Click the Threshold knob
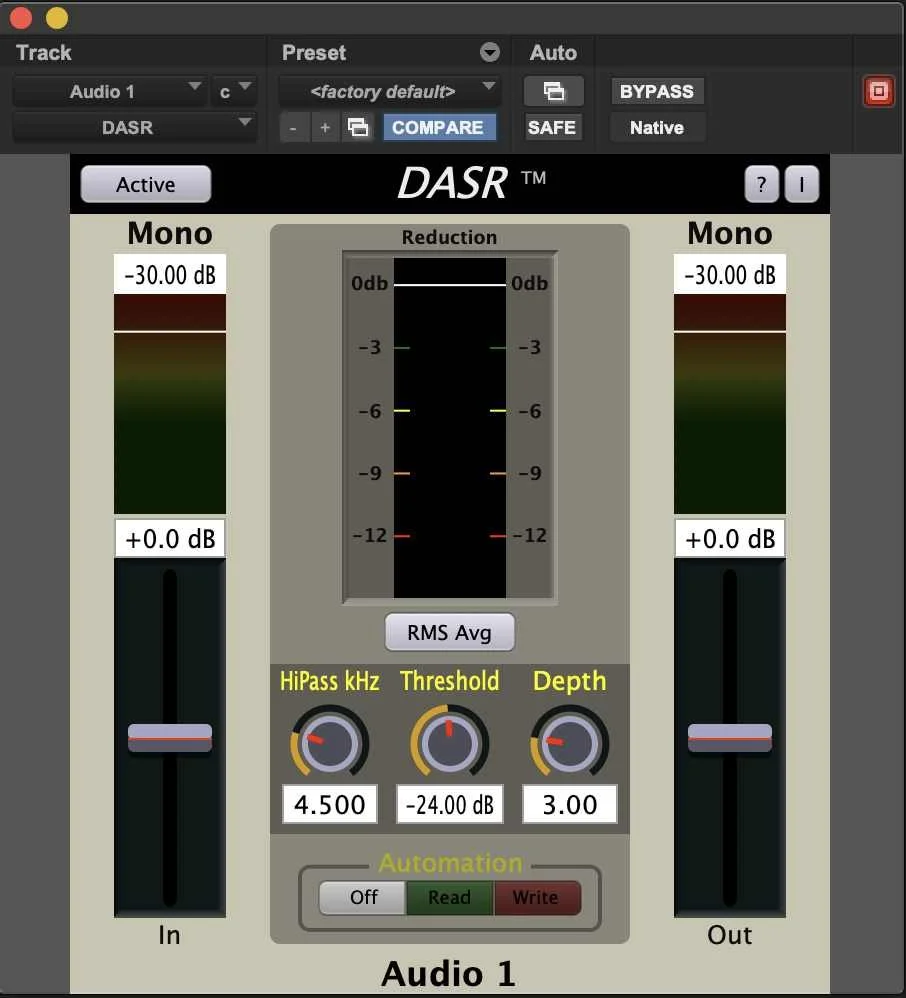This screenshot has height=998, width=906. click(x=449, y=741)
